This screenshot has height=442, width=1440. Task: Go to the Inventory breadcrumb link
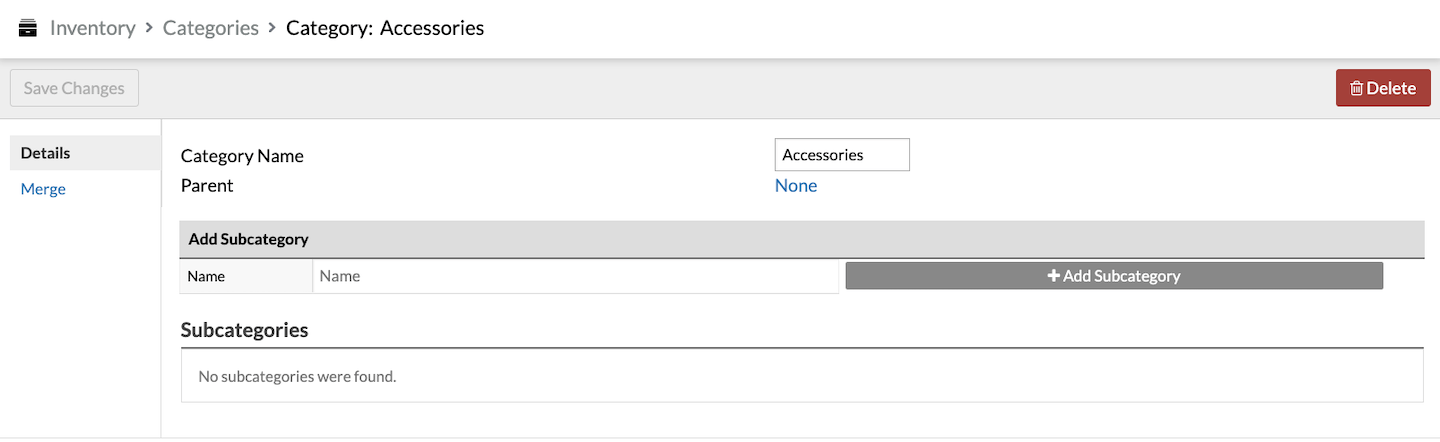coord(92,28)
